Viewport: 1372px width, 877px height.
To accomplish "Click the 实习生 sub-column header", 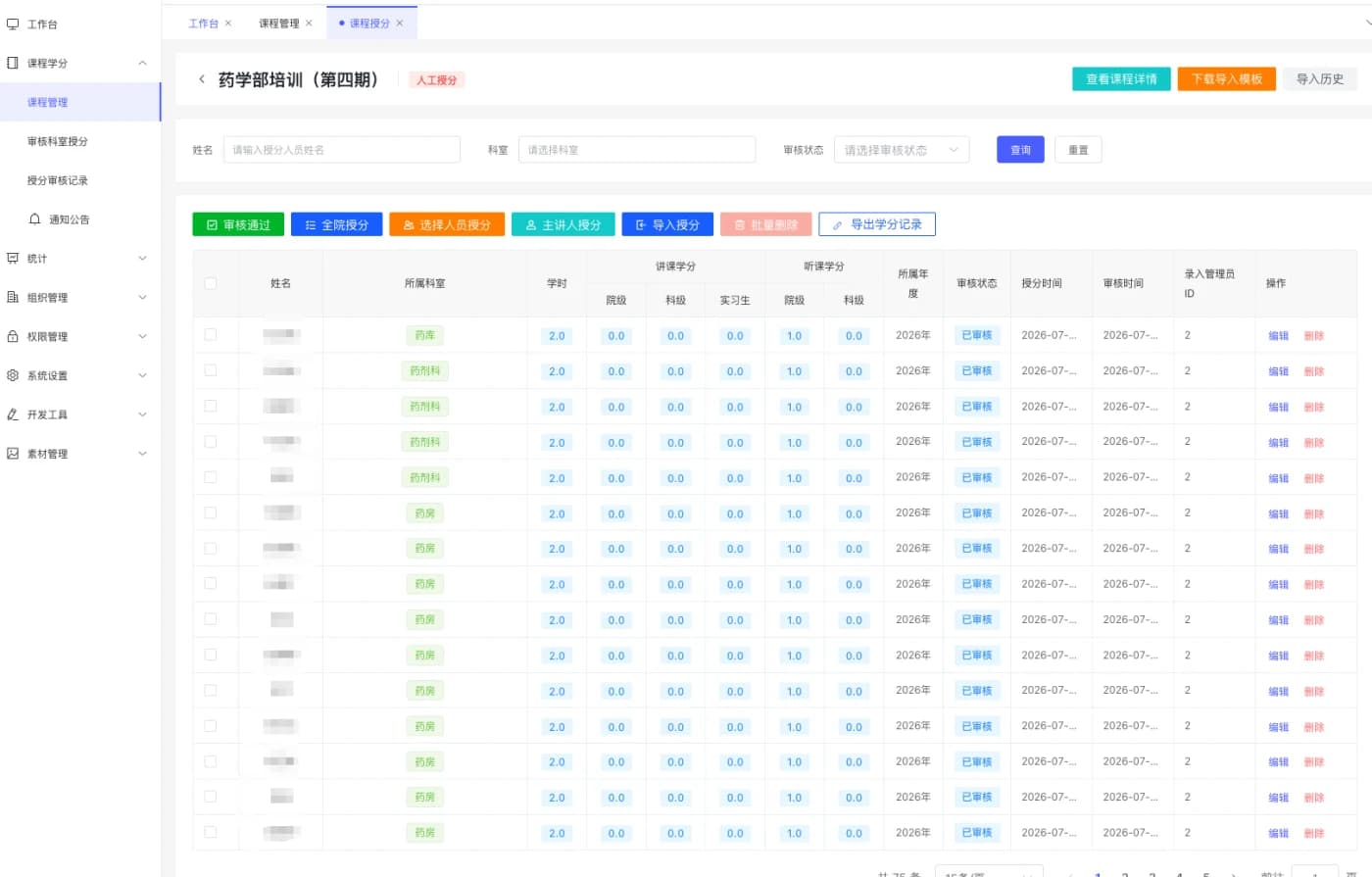I will pos(735,301).
